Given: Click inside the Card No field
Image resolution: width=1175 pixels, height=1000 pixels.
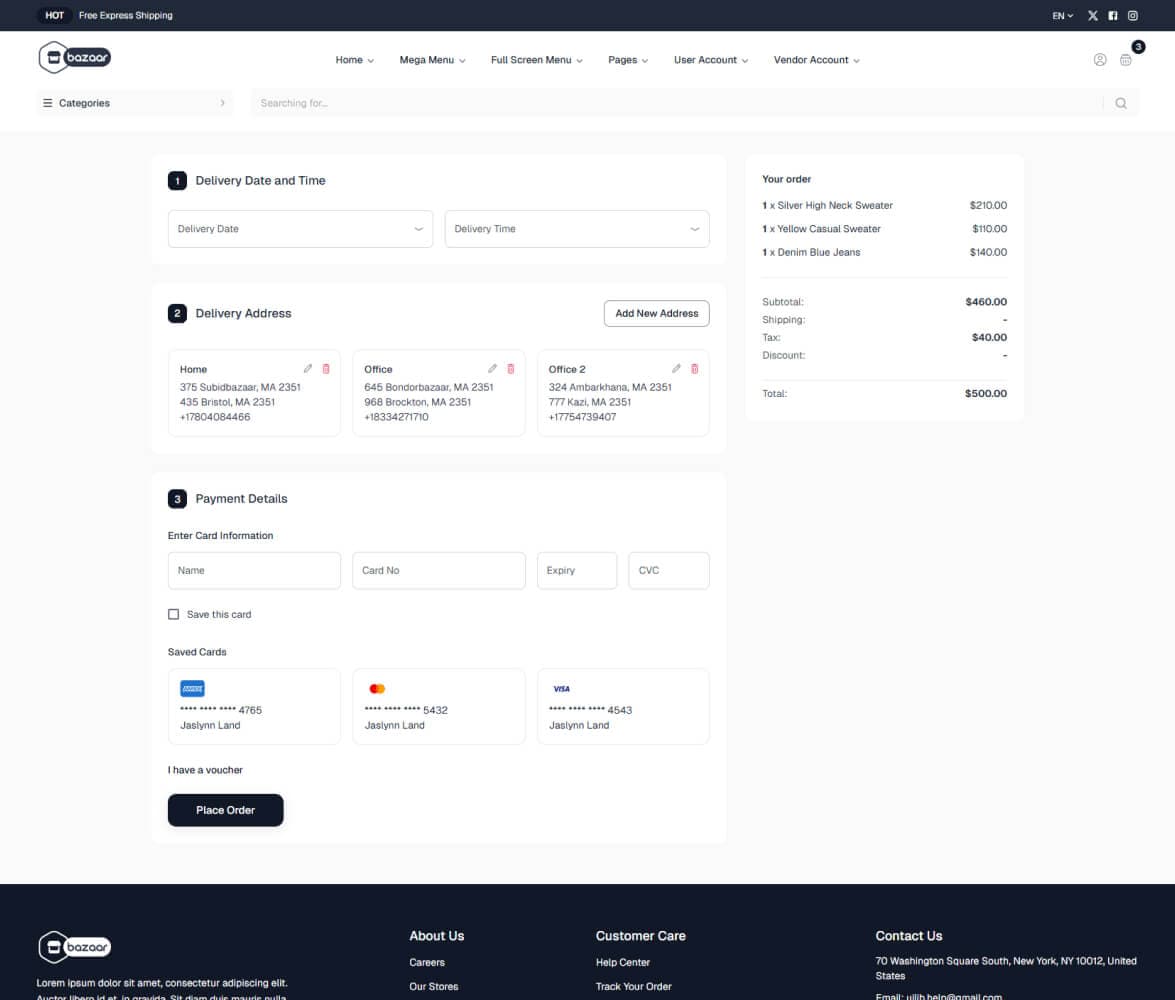Looking at the screenshot, I should (438, 570).
